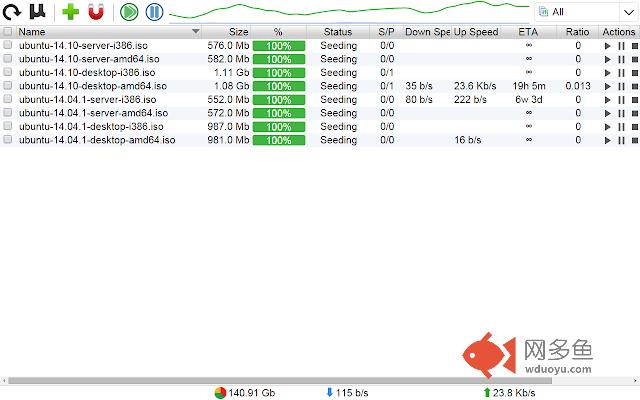Check the ubuntu-14.10-desktop-amd64.iso row checkbox
This screenshot has height=400, width=640.
(x=7, y=86)
